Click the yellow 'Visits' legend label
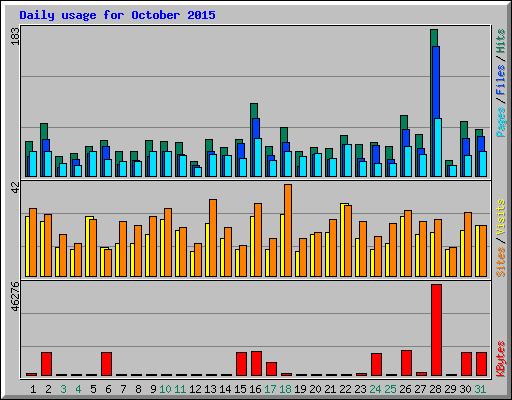Viewport: 512px width, 400px height. 501,218
